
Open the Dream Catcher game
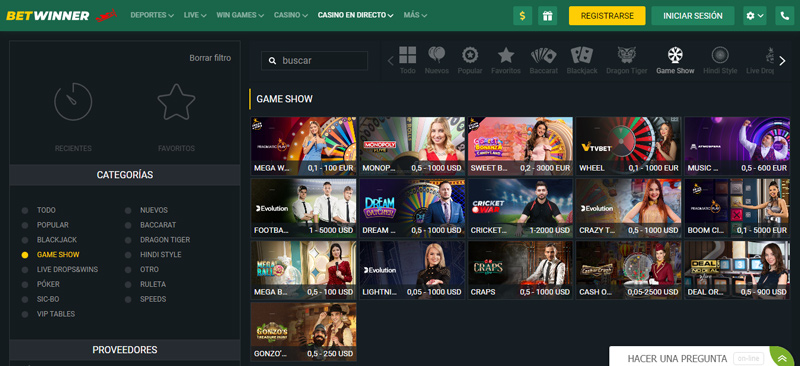coord(412,208)
